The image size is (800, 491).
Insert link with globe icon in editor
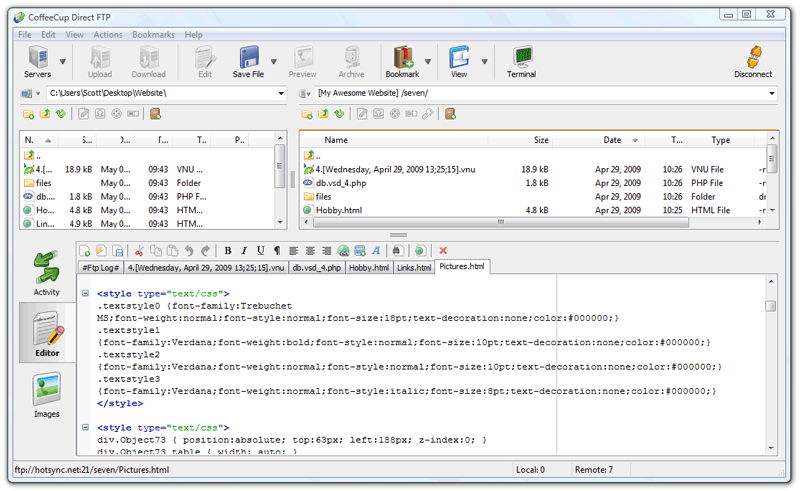pos(343,251)
